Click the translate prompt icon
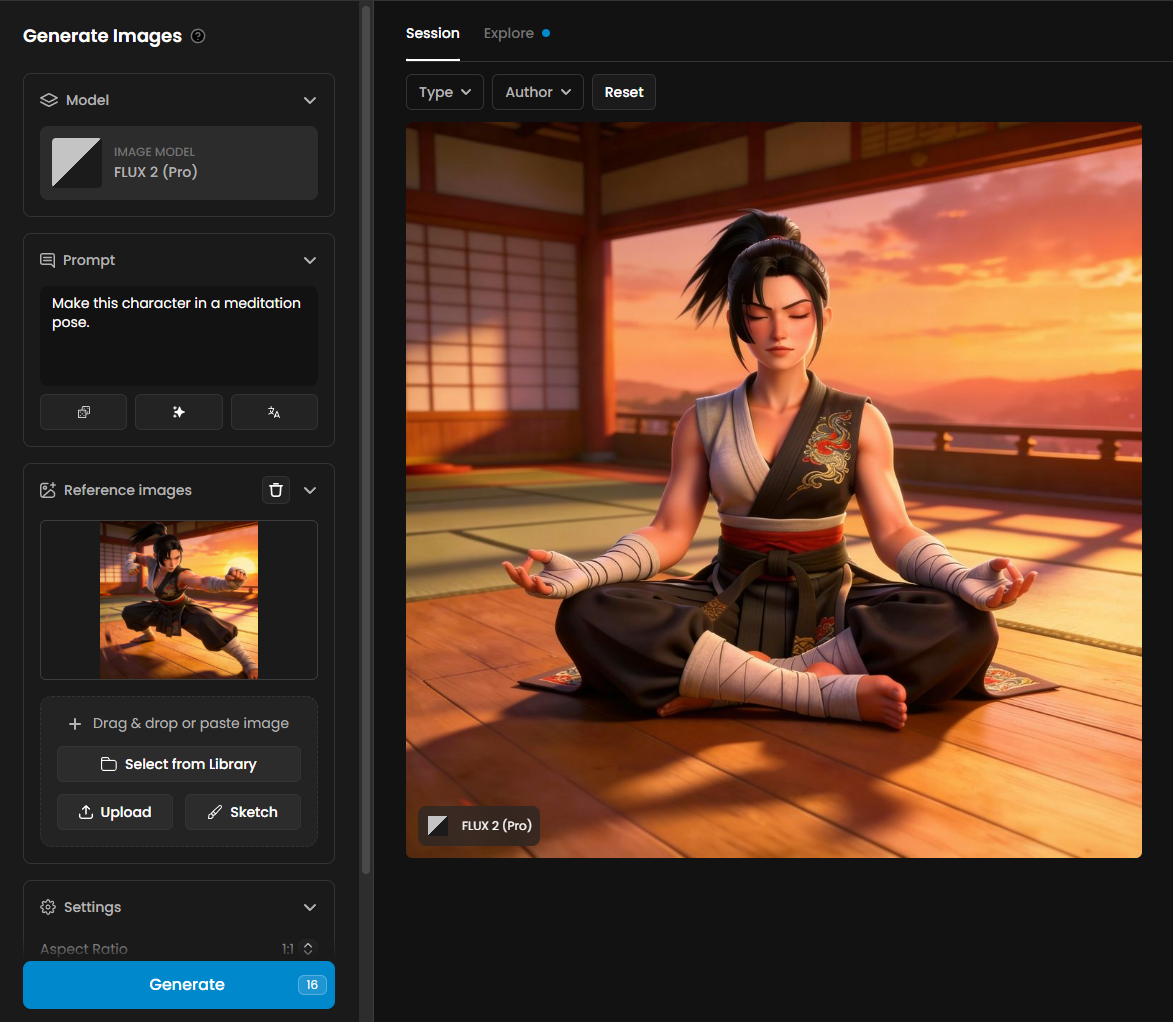 [x=274, y=412]
